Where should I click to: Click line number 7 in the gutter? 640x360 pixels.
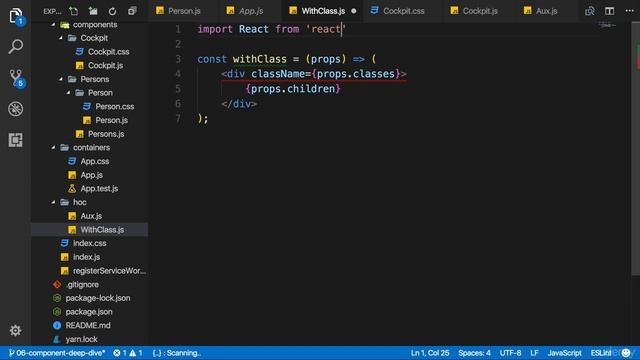click(178, 119)
